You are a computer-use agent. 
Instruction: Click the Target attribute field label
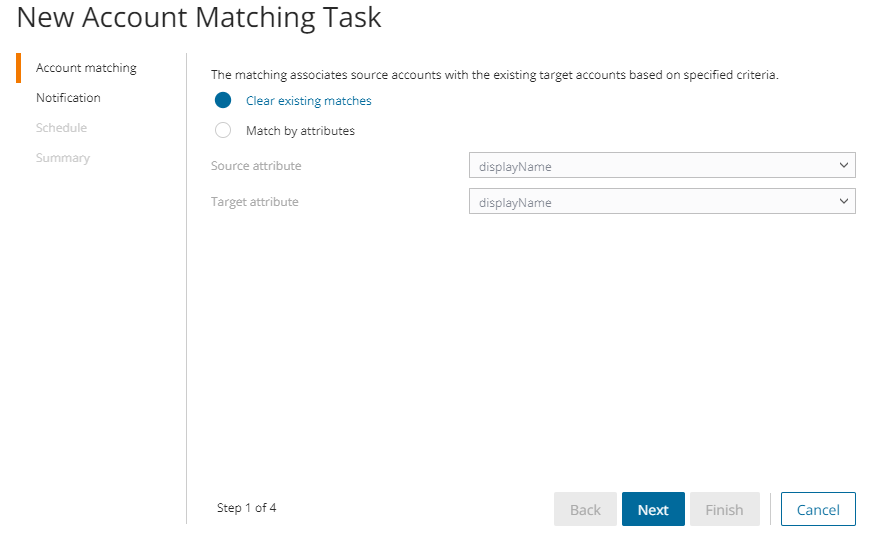click(254, 202)
